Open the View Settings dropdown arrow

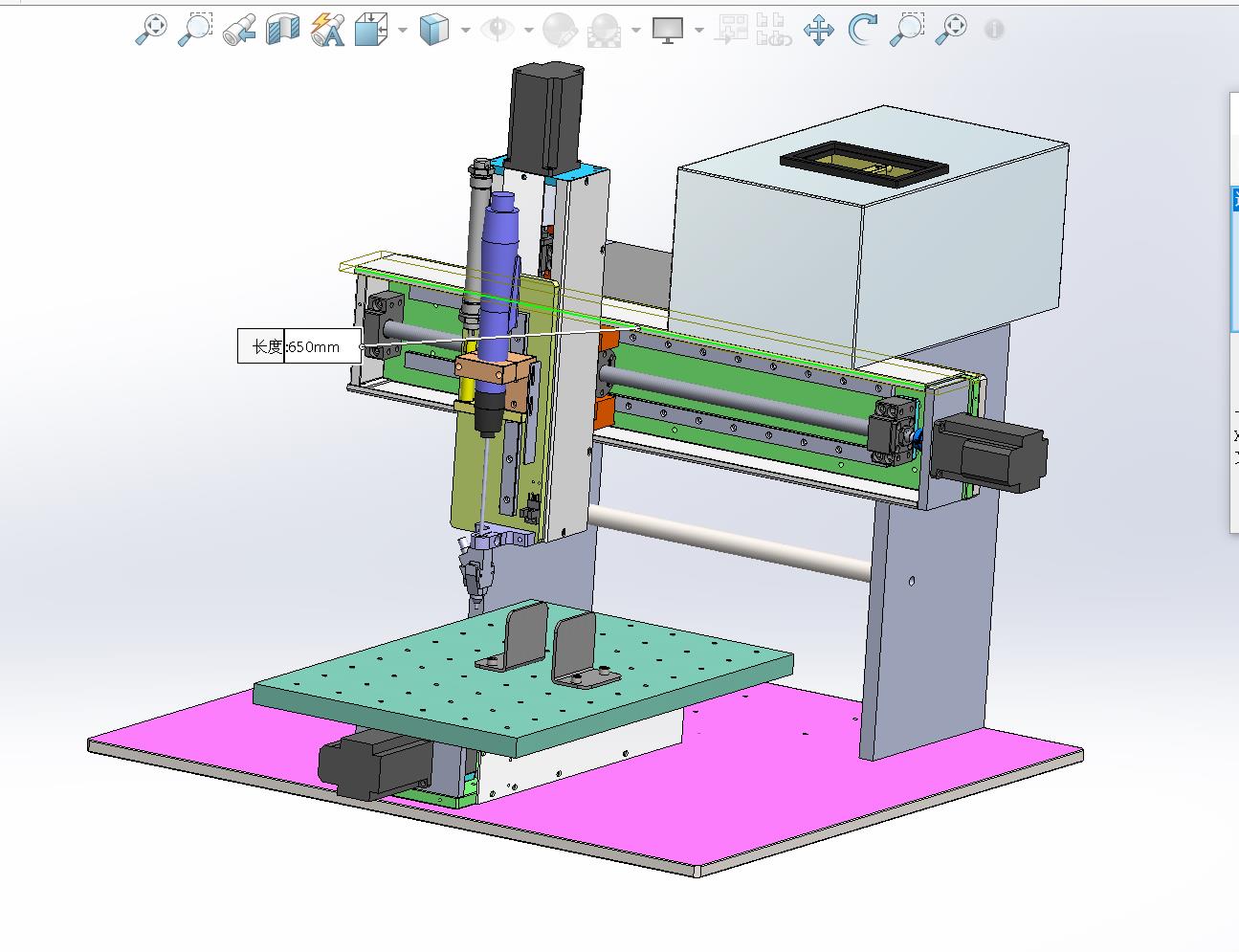point(699,31)
